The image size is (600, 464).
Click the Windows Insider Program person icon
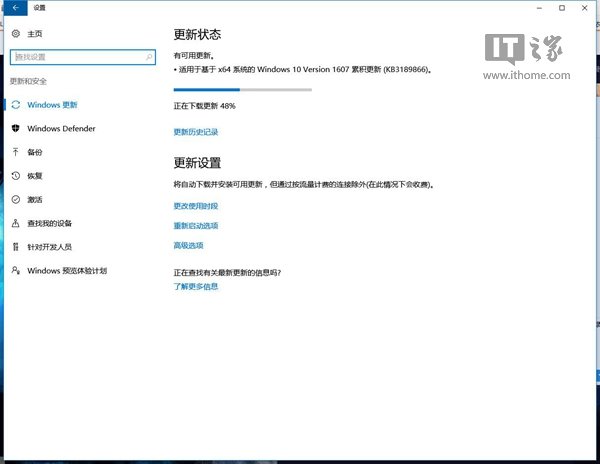tap(15, 270)
